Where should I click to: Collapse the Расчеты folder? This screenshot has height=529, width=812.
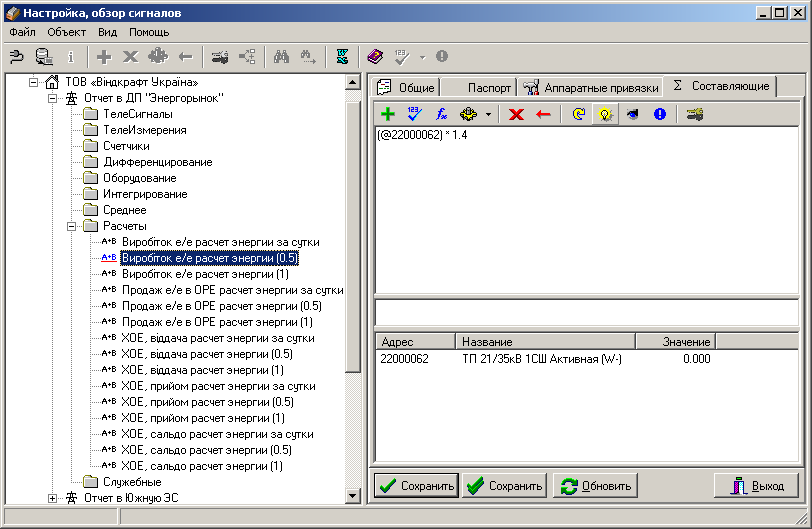71,226
